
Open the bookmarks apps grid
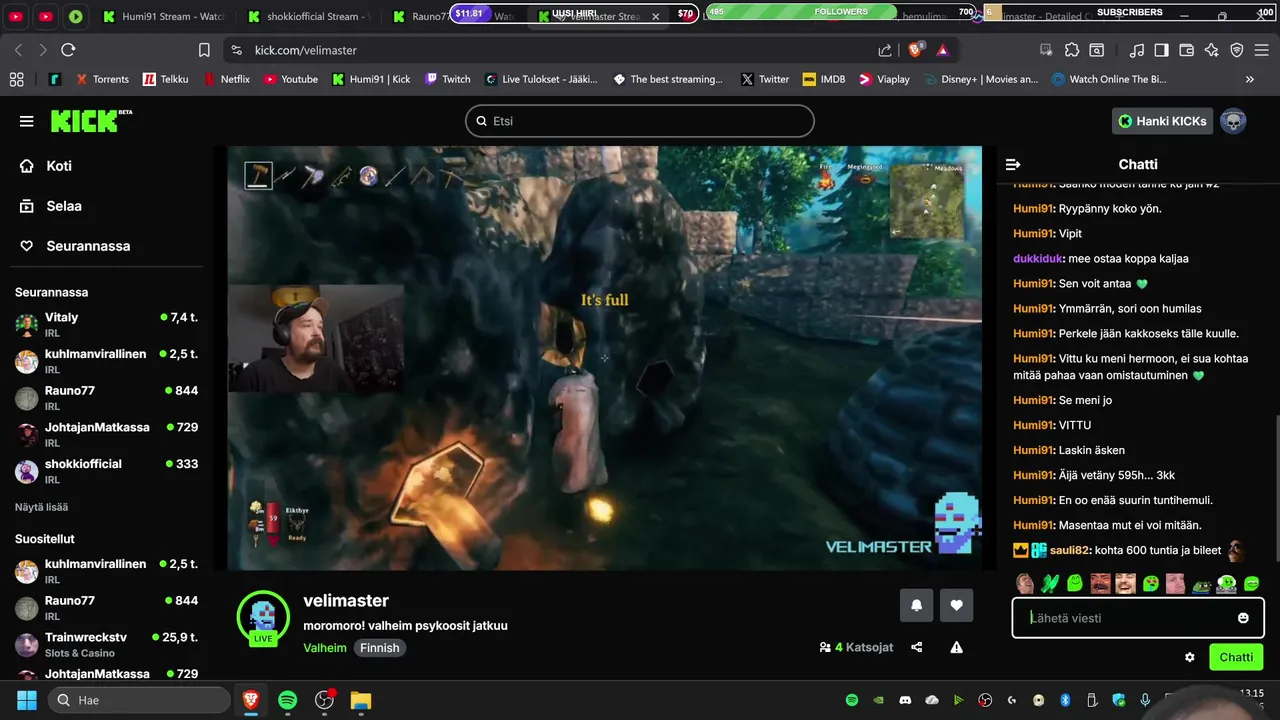16,79
